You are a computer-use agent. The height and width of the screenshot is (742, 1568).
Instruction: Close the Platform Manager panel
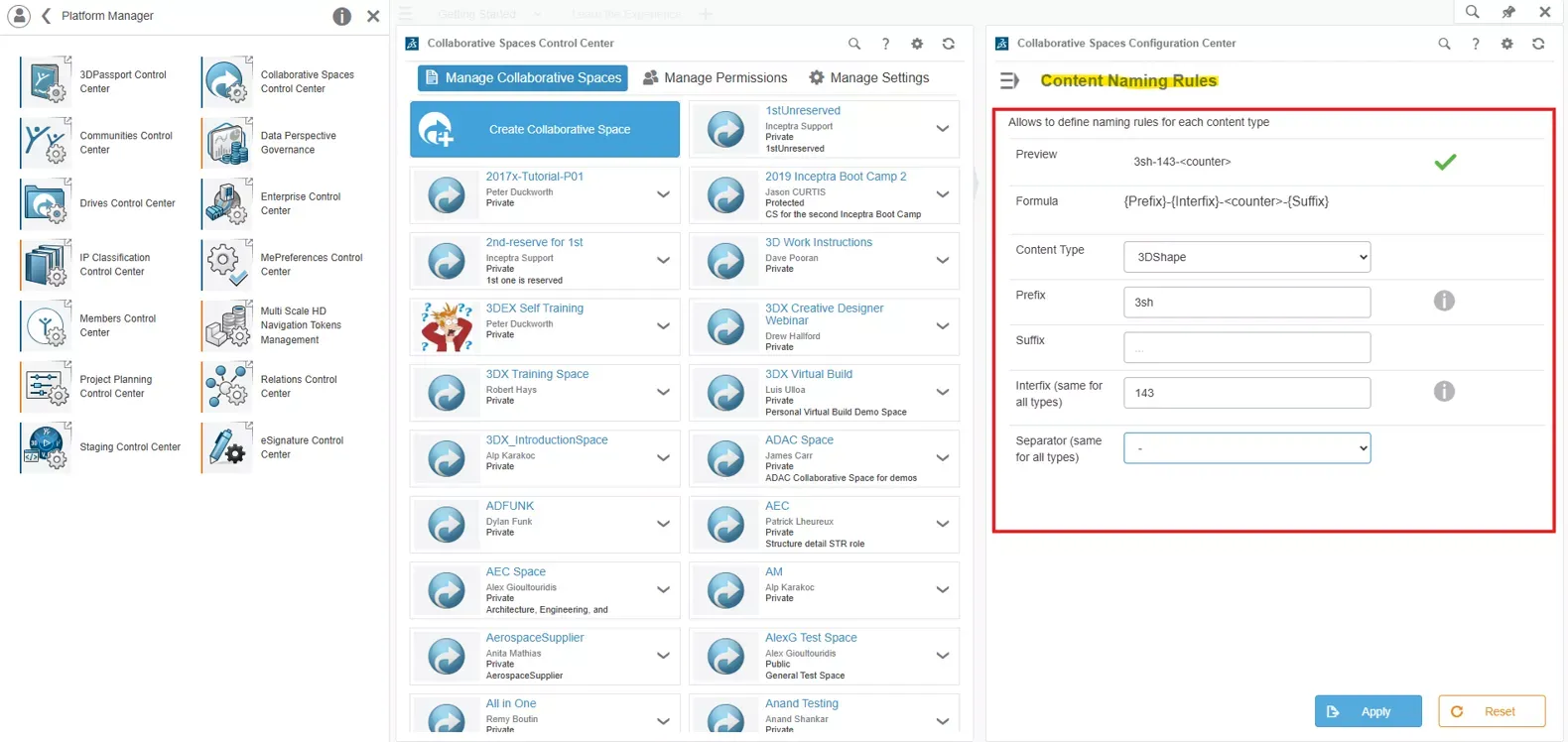[373, 16]
